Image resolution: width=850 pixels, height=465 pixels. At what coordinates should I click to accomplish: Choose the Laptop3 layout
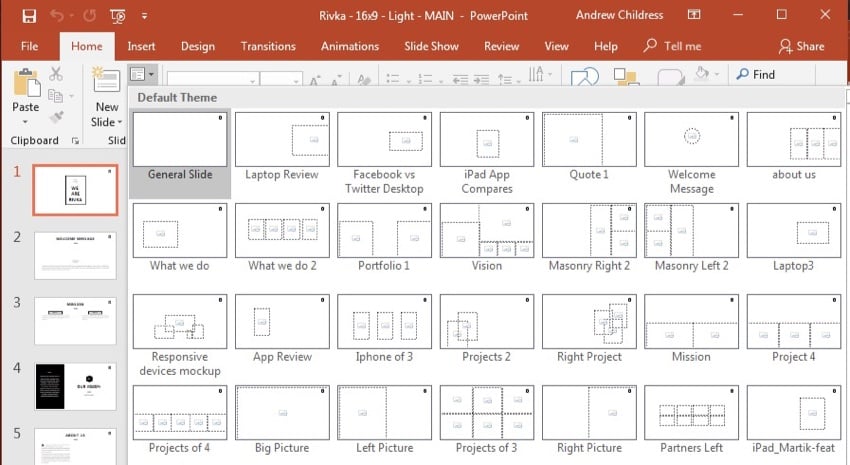pos(794,237)
